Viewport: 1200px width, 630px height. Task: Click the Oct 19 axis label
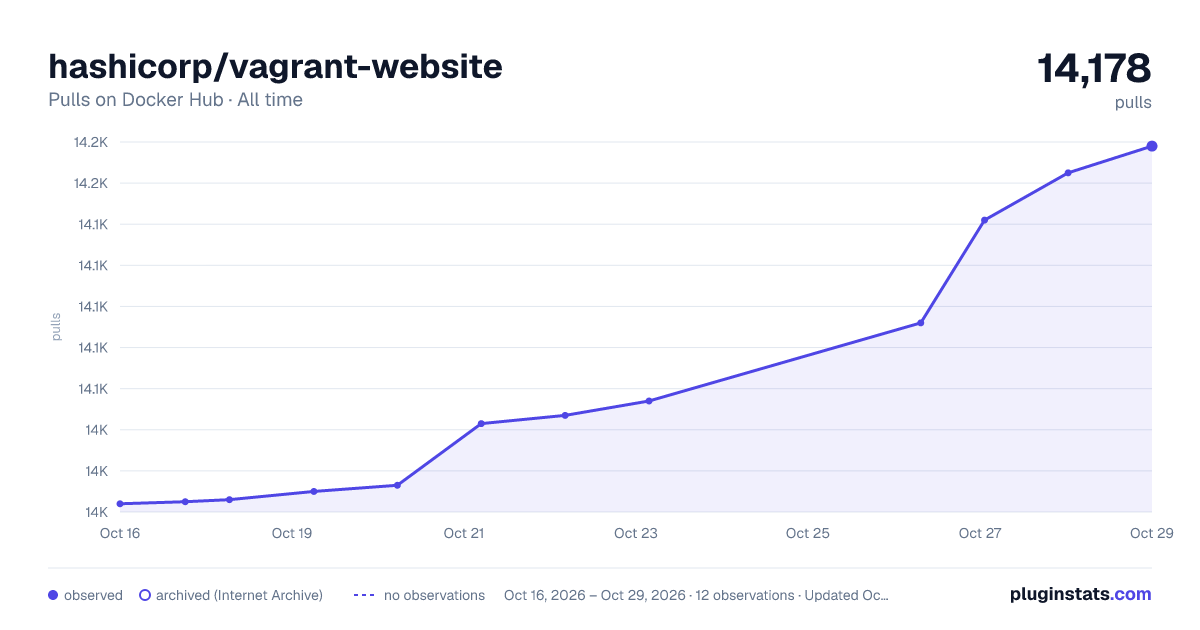(x=292, y=533)
